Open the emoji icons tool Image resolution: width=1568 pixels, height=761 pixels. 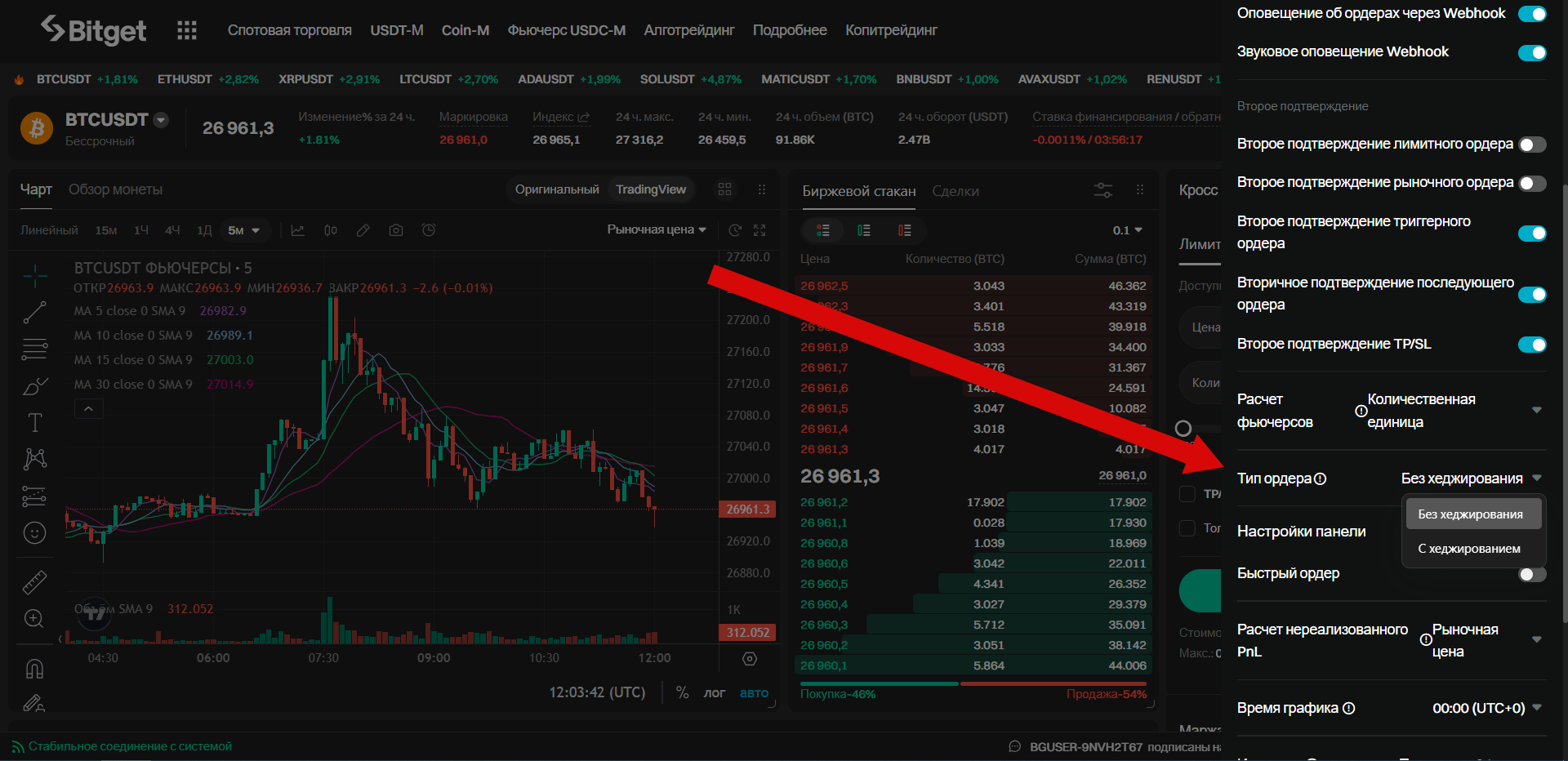click(34, 533)
